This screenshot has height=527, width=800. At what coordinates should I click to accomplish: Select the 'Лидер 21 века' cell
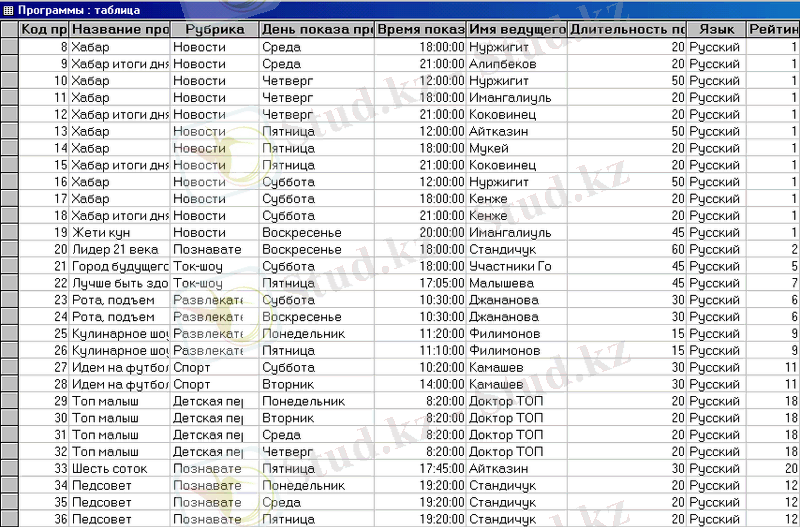[x=120, y=249]
